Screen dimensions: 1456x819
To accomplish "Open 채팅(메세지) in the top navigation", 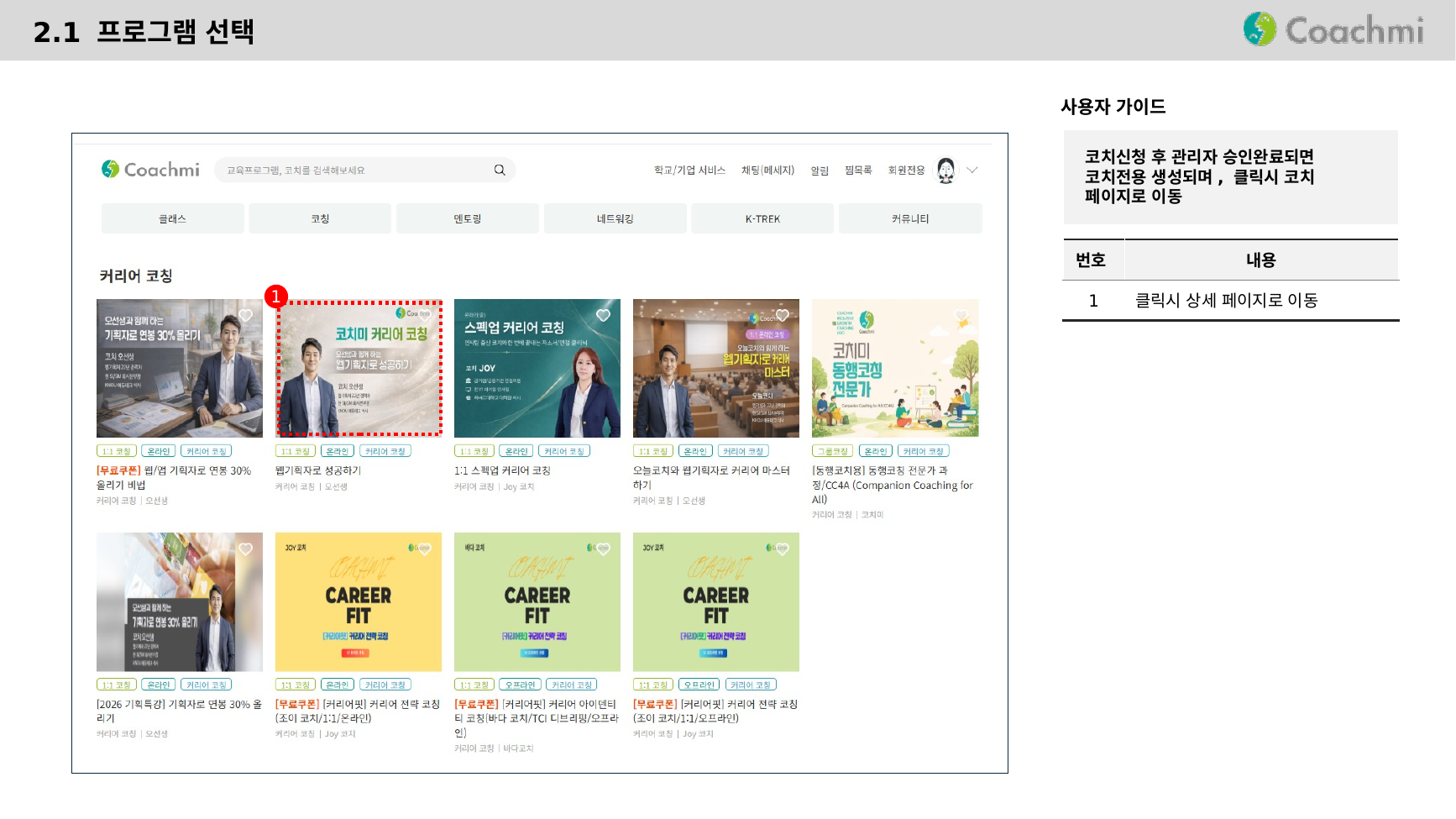I will pos(767,170).
